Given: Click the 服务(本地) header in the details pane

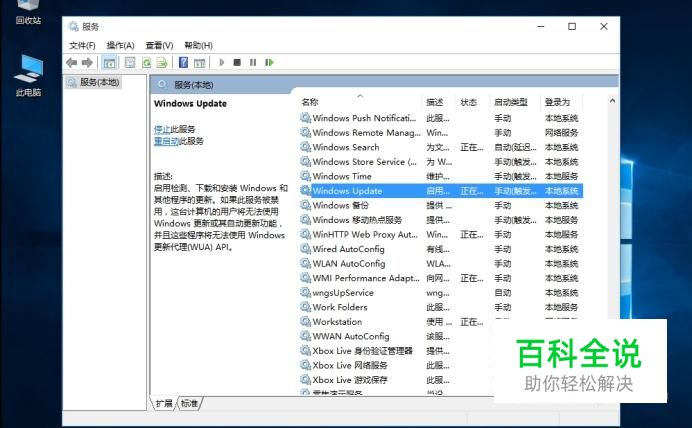Looking at the screenshot, I should point(194,85).
